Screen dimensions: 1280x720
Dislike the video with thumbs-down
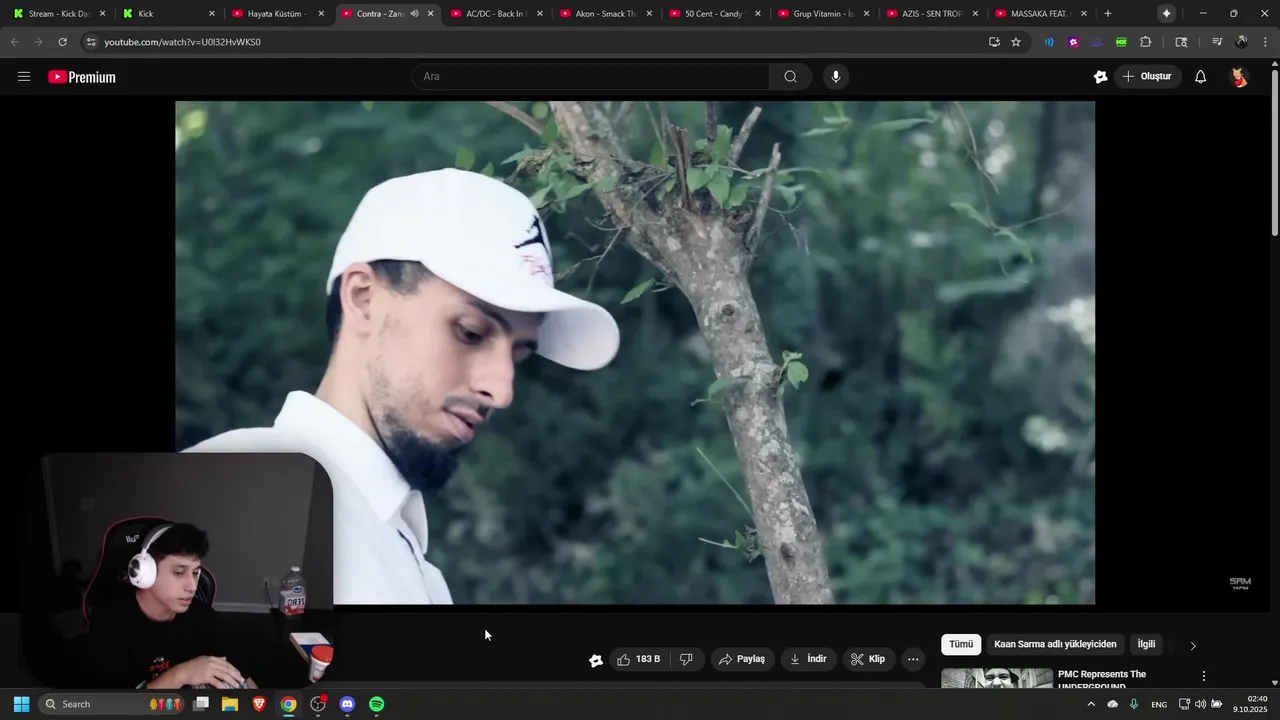tap(686, 659)
